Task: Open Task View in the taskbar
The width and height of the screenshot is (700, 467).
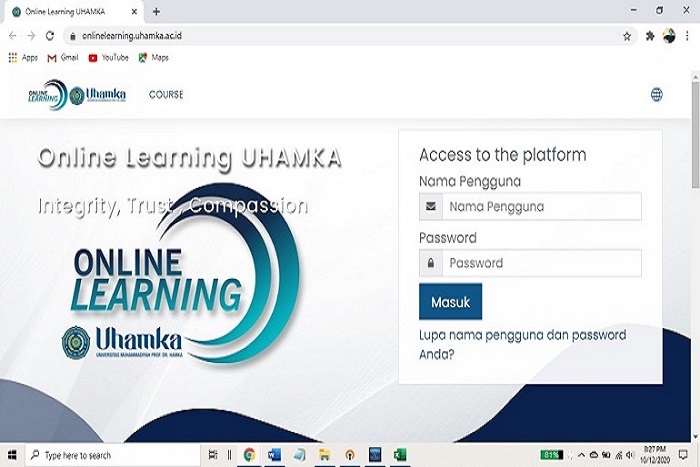Action: click(213, 455)
